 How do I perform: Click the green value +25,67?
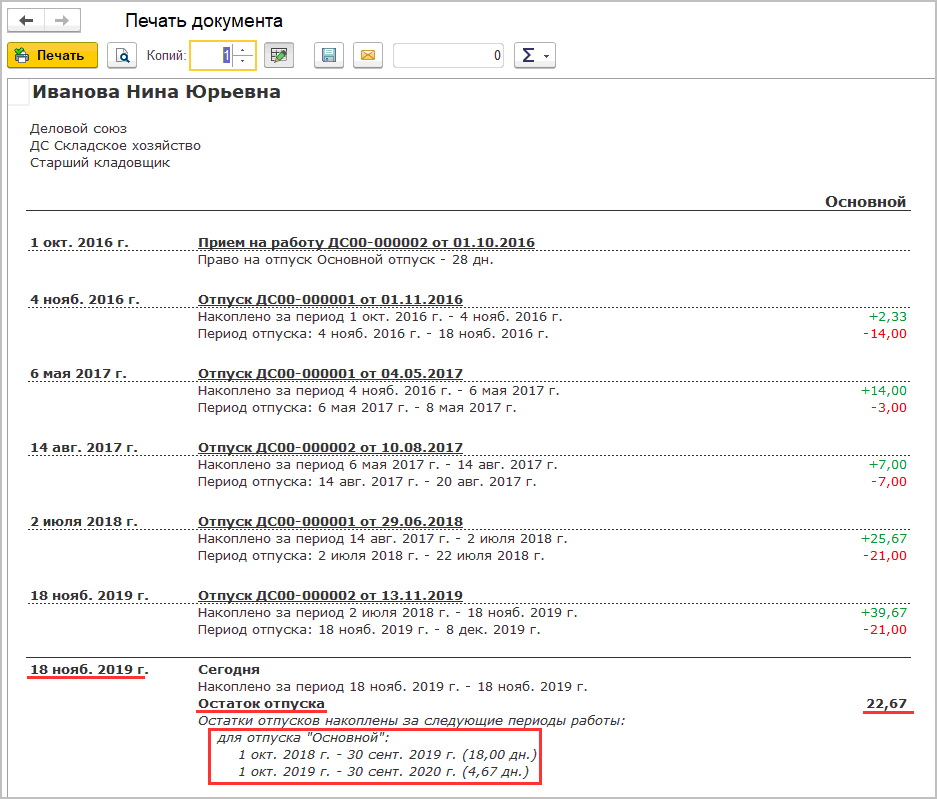pos(884,539)
